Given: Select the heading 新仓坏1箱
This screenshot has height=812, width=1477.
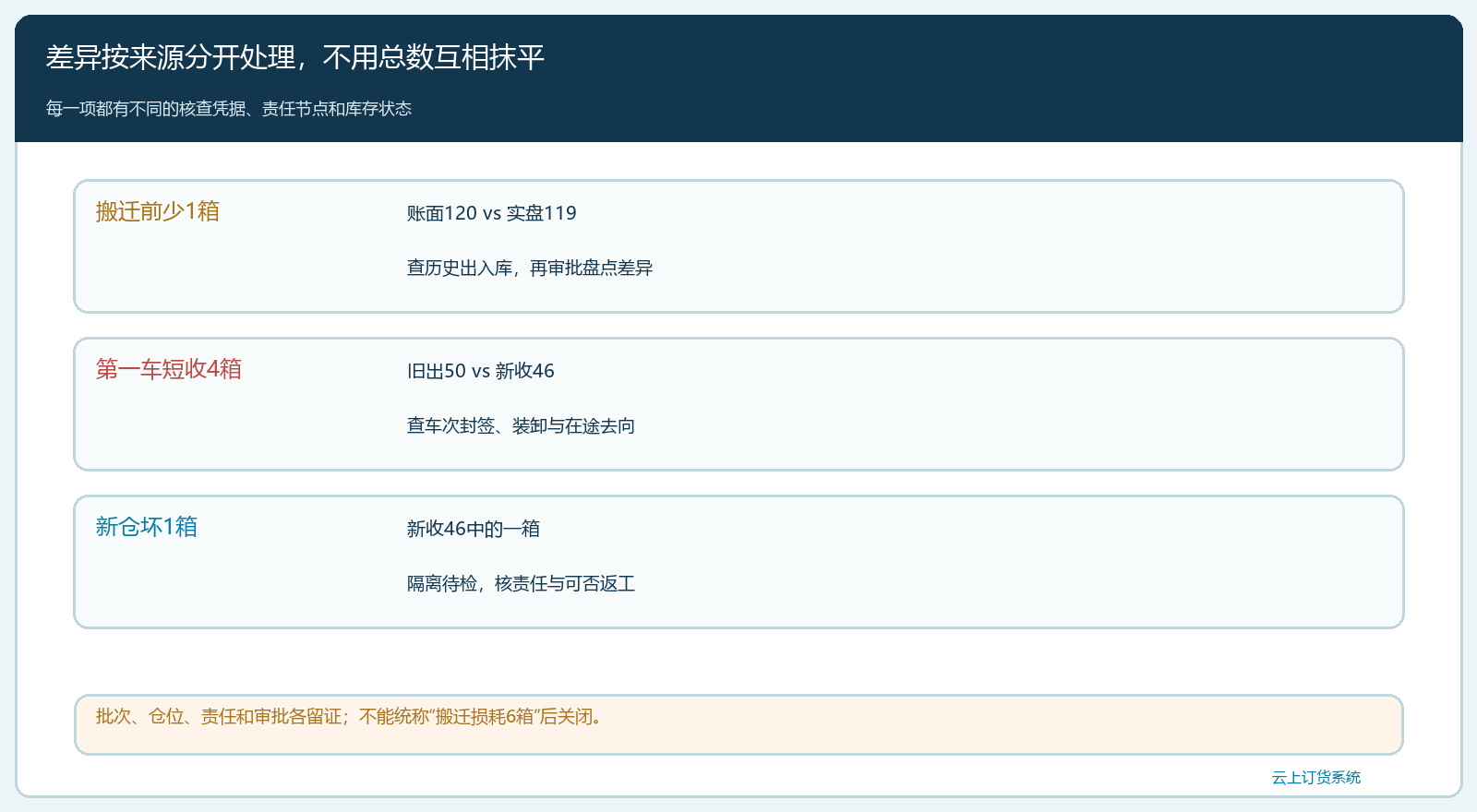Looking at the screenshot, I should [147, 527].
